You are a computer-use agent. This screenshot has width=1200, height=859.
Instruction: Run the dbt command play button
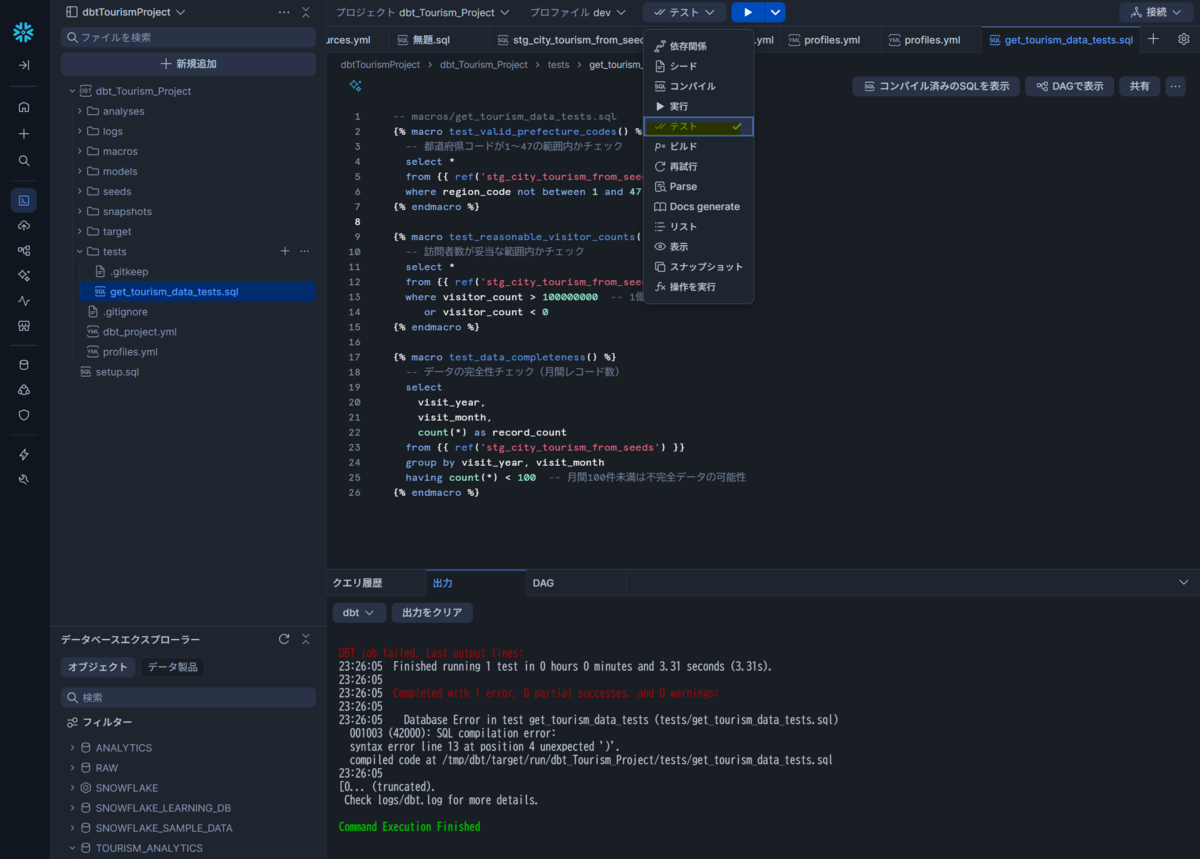[x=747, y=12]
